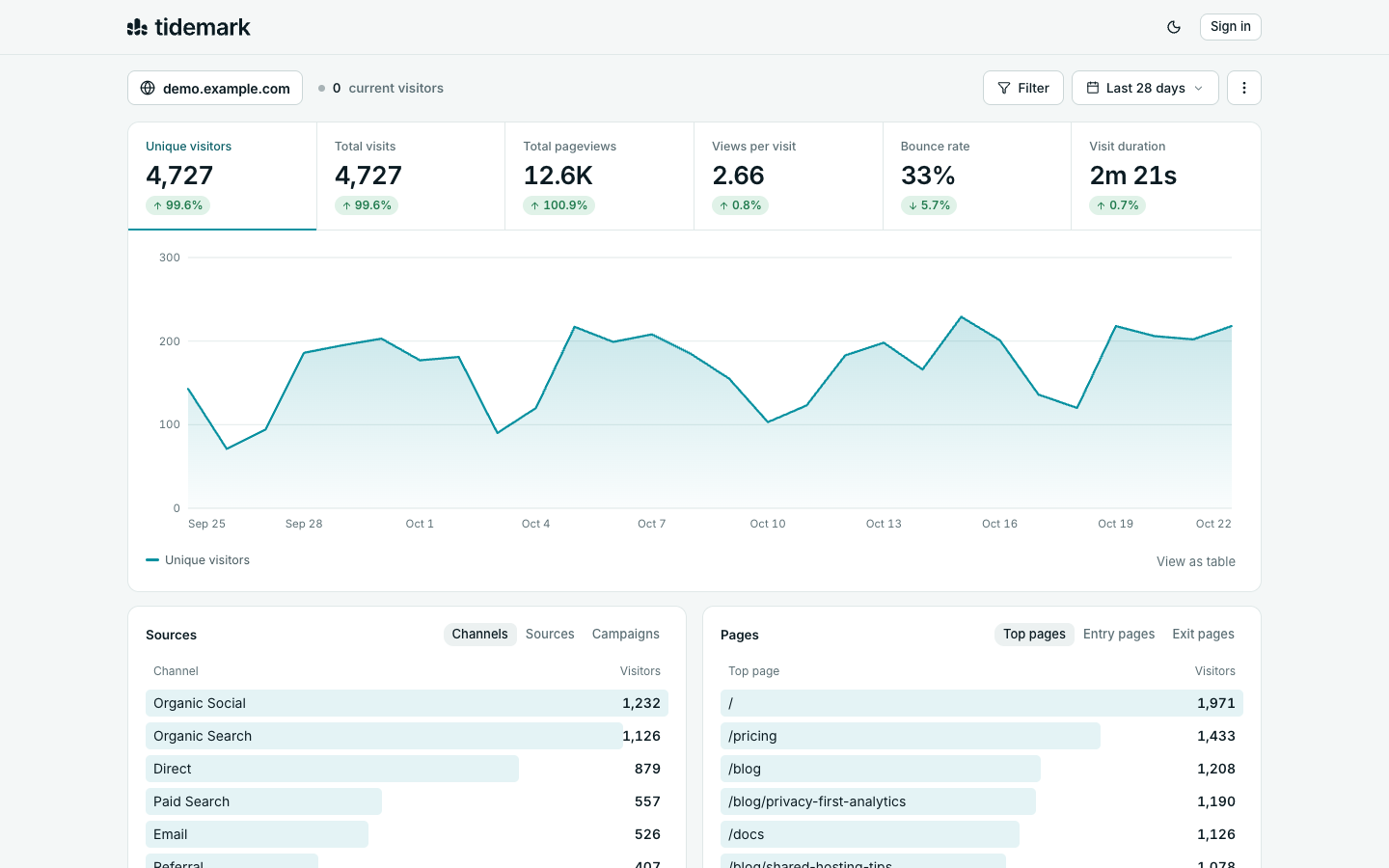
Task: Click the Organic Search channel row
Action: coord(407,736)
